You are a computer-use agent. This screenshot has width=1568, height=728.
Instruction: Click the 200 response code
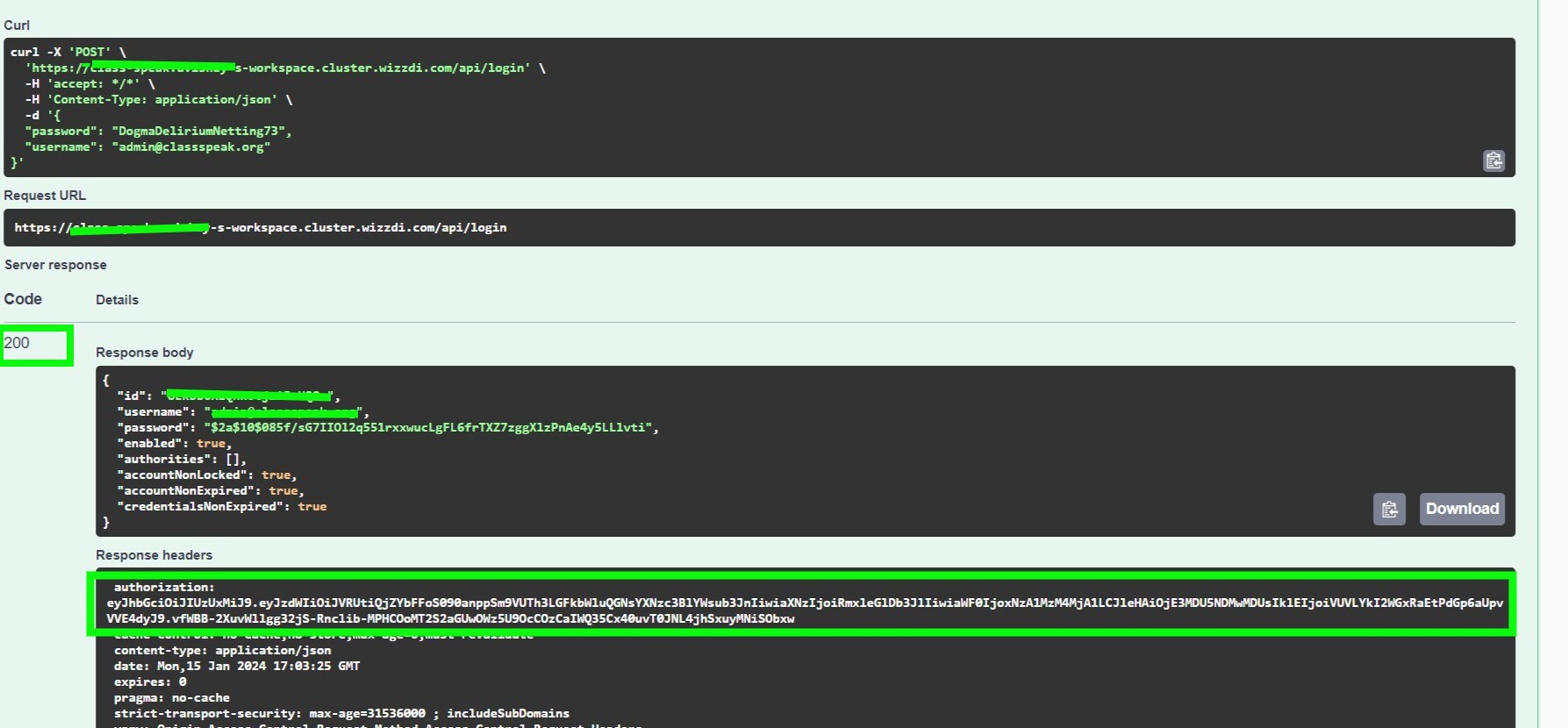coord(17,343)
